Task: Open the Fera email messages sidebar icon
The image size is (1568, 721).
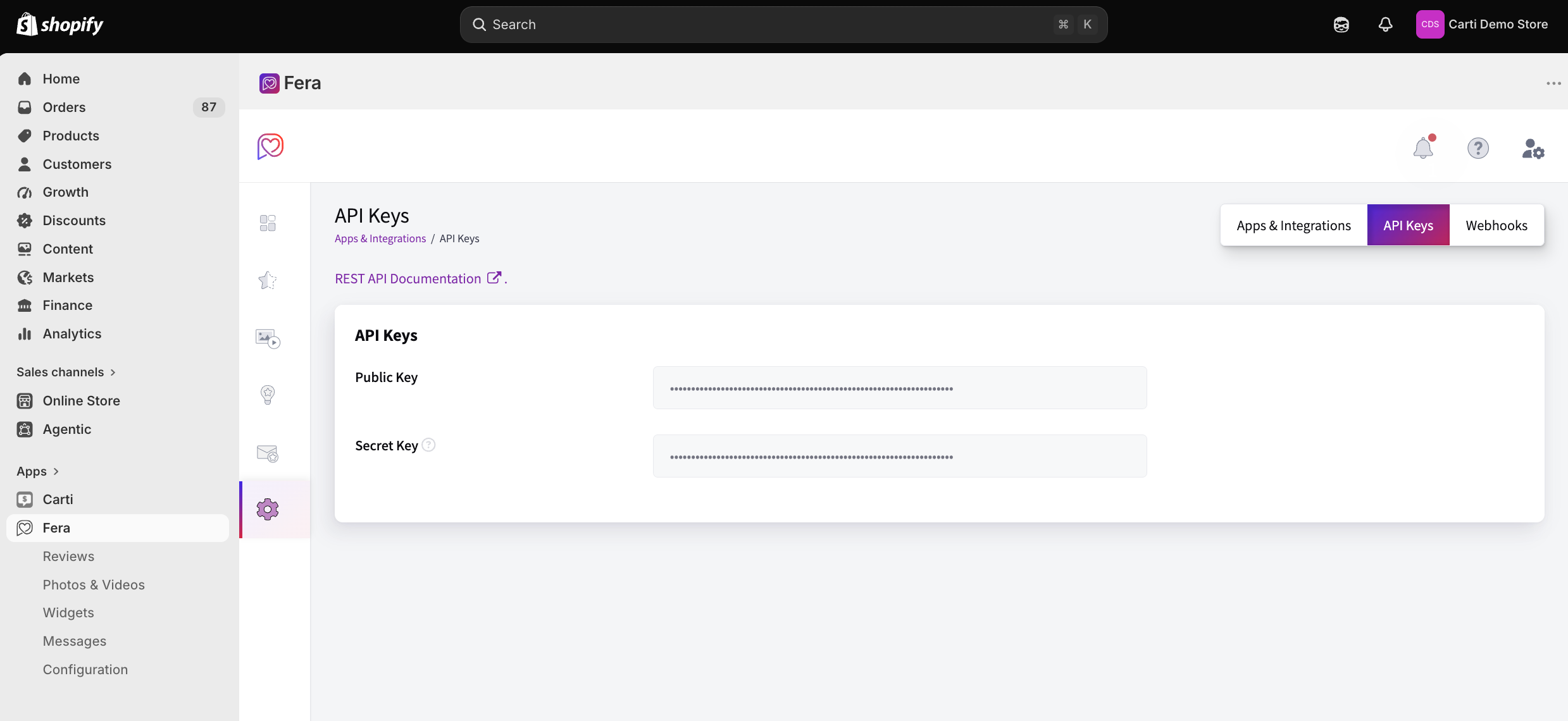Action: pos(268,453)
